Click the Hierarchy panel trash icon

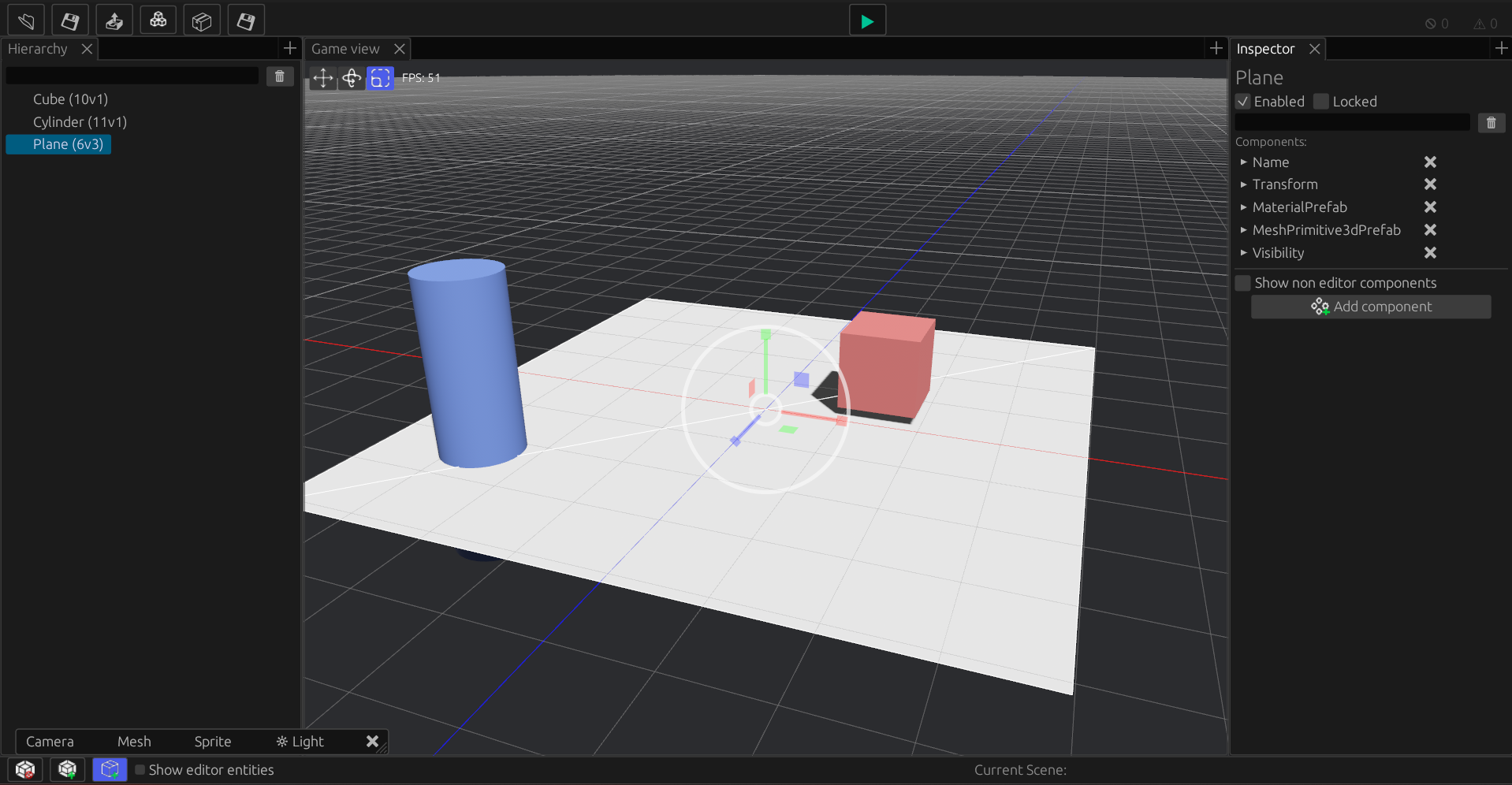click(x=280, y=76)
